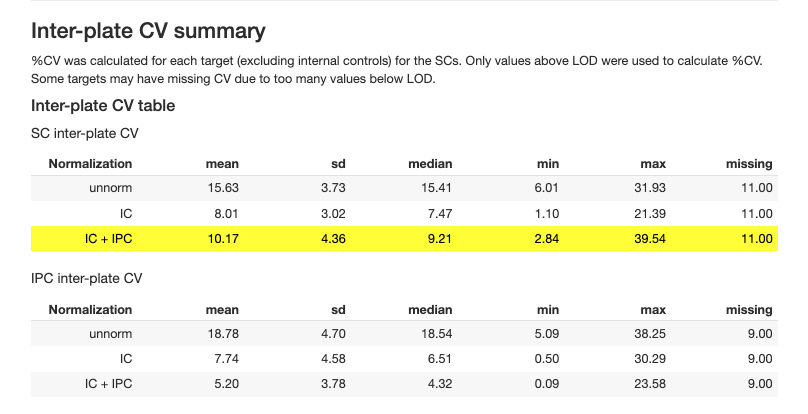Click the missing header in SC table
Viewport: 808px width, 414px height.
click(x=749, y=163)
